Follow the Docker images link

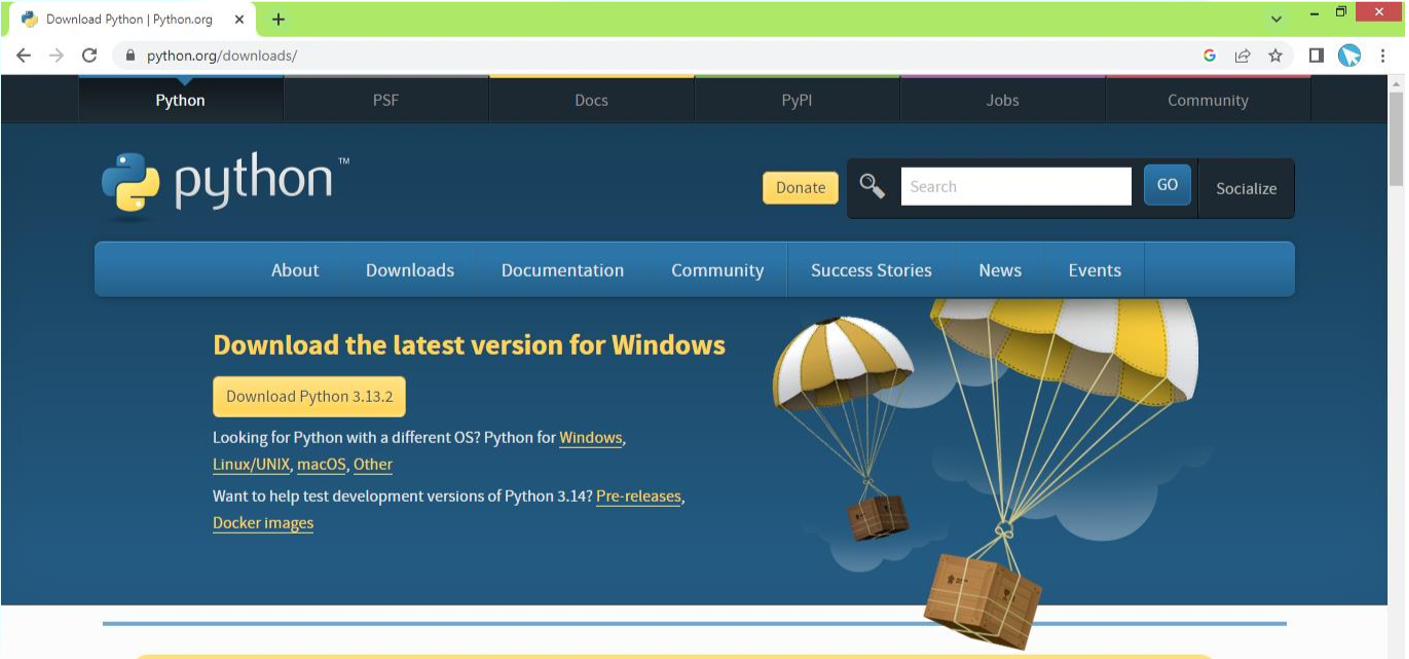[x=263, y=523]
